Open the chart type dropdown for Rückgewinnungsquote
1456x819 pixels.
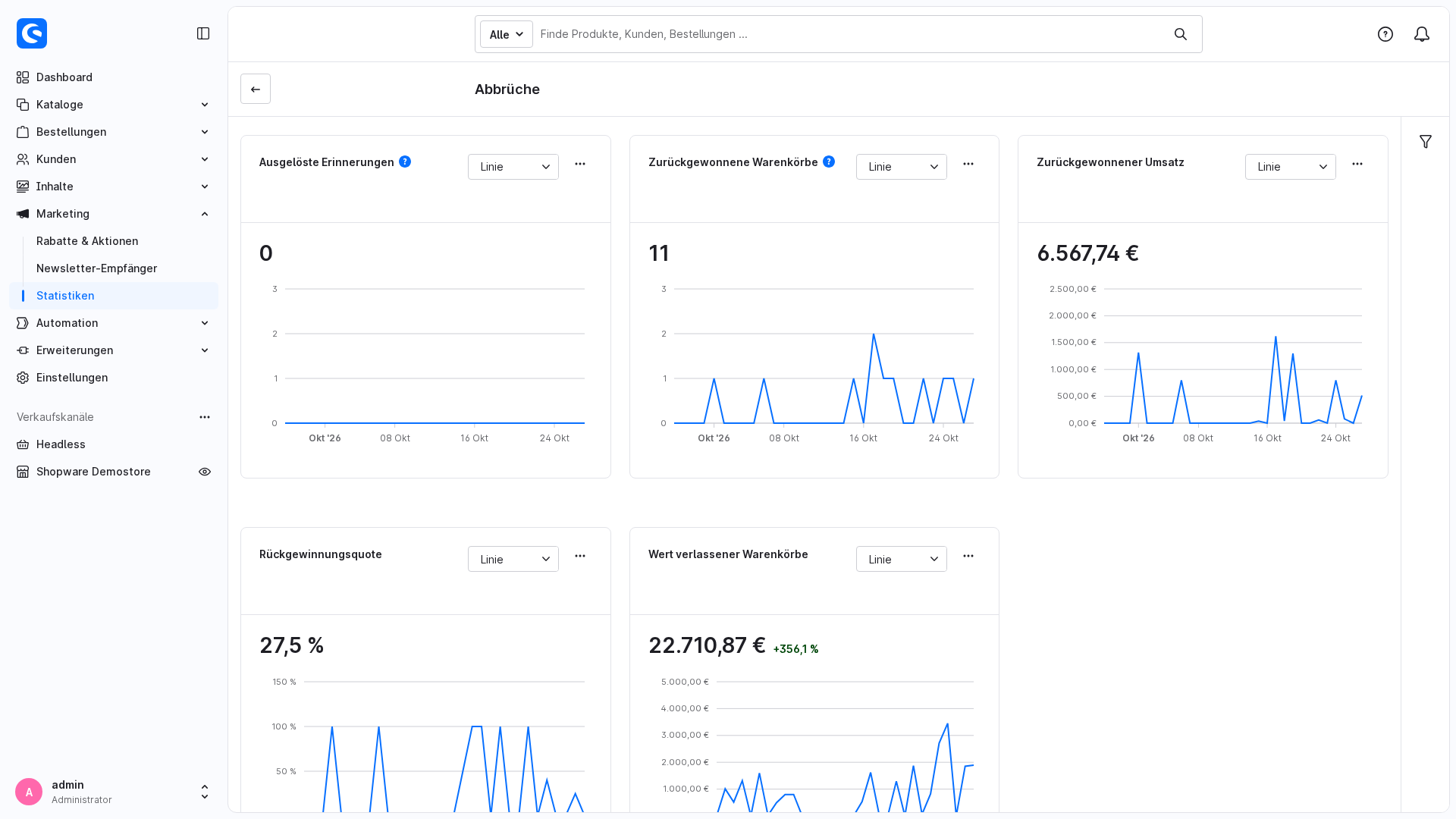(x=513, y=559)
